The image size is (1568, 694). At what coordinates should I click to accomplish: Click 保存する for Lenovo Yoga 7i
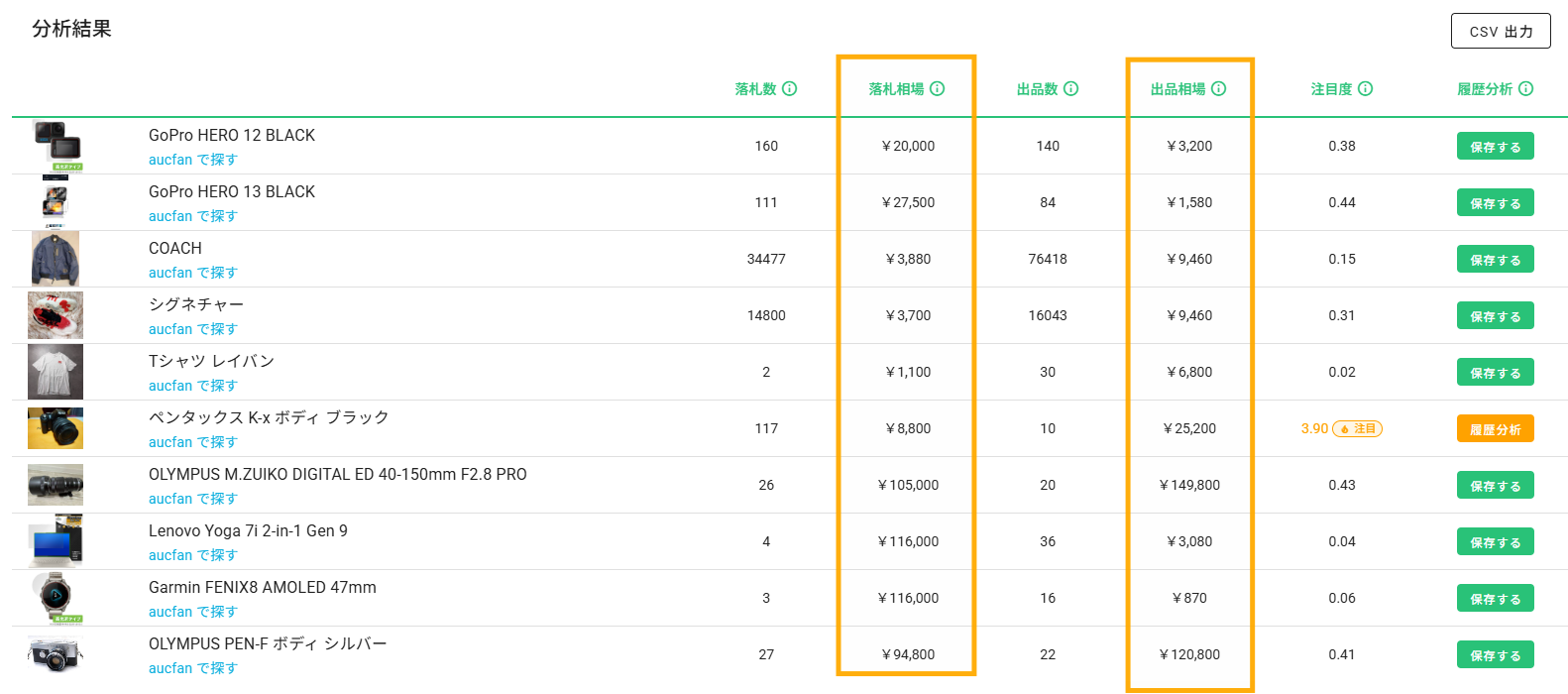(1495, 542)
